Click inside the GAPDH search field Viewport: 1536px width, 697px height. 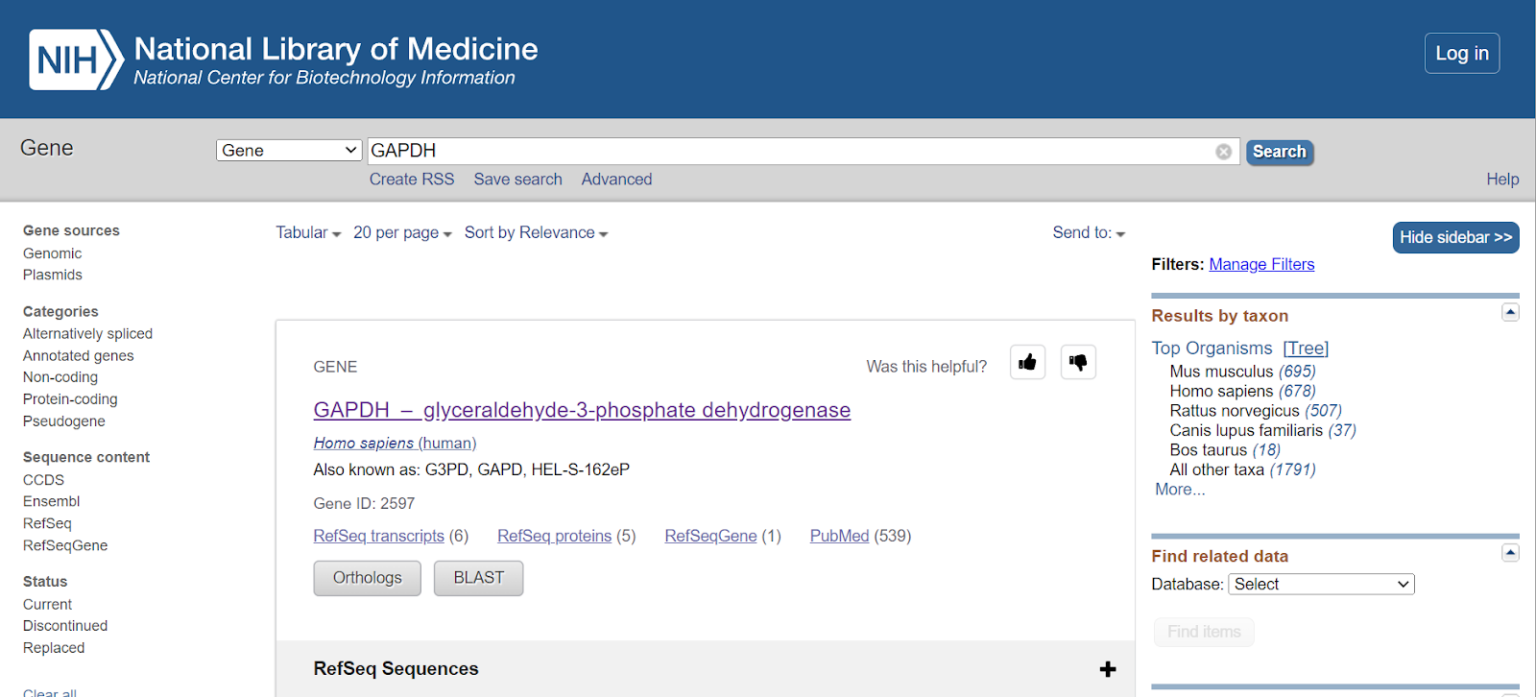tap(790, 151)
